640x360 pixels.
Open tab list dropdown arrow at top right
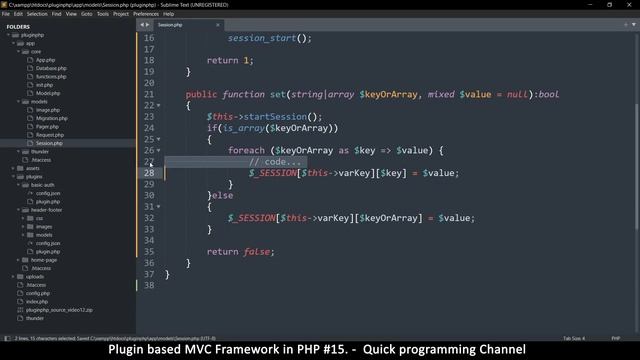633,25
